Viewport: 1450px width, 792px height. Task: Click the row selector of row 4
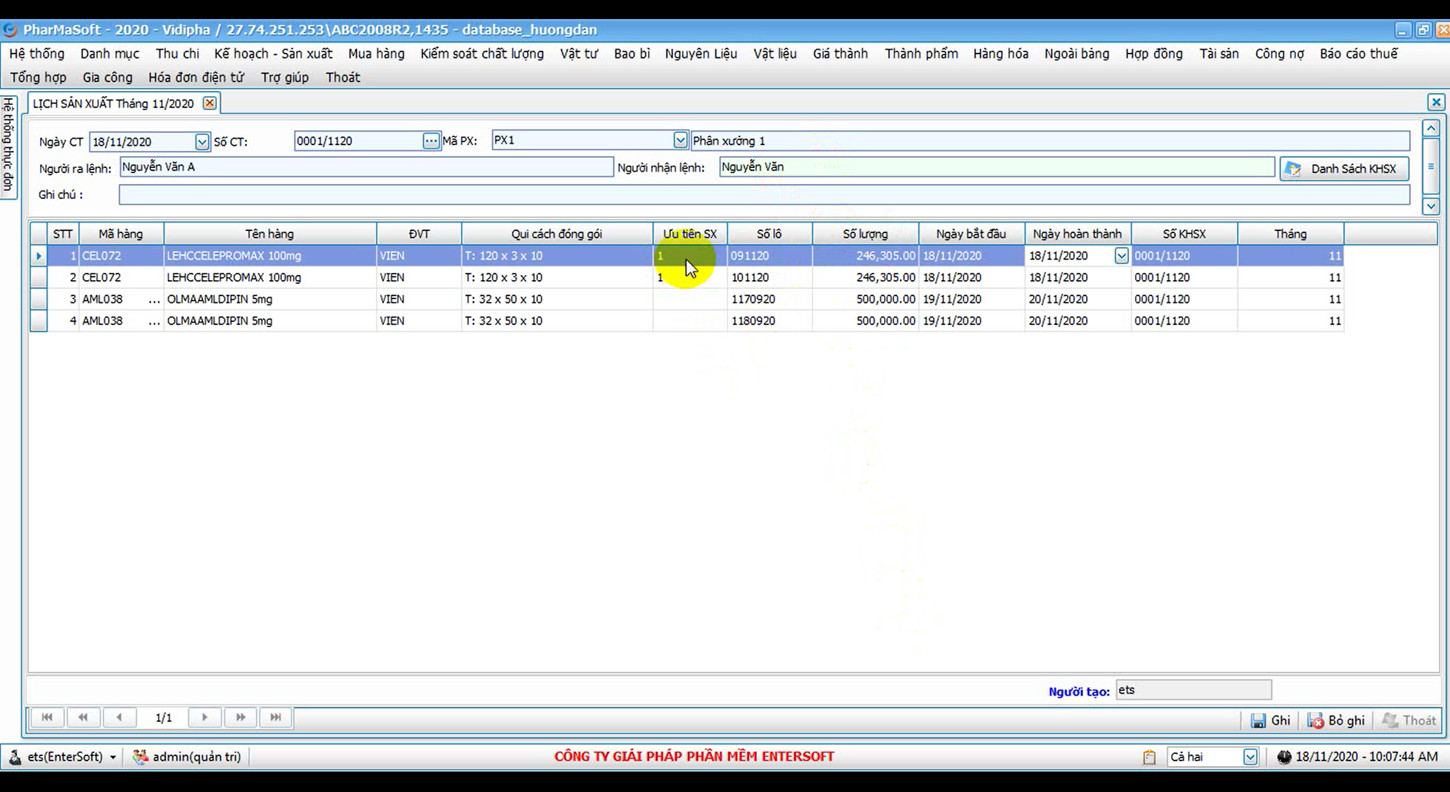pos(37,320)
